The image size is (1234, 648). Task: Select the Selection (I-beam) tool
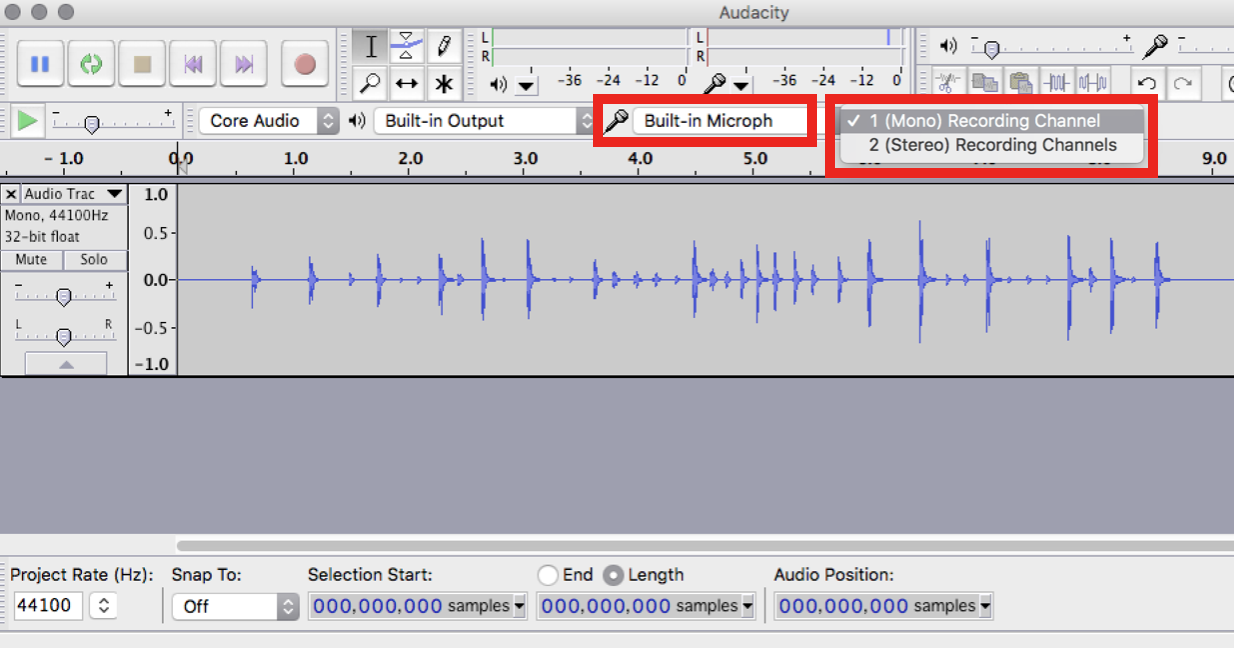pyautogui.click(x=371, y=46)
